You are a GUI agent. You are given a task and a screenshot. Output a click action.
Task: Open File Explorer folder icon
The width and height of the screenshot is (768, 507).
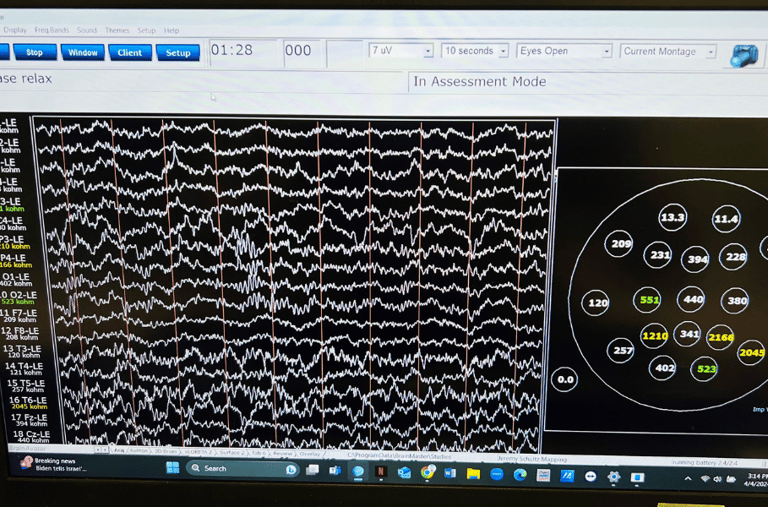click(473, 473)
